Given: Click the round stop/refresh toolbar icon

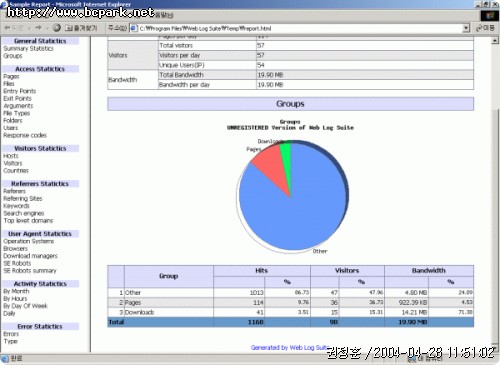Looking at the screenshot, I should tap(57, 28).
